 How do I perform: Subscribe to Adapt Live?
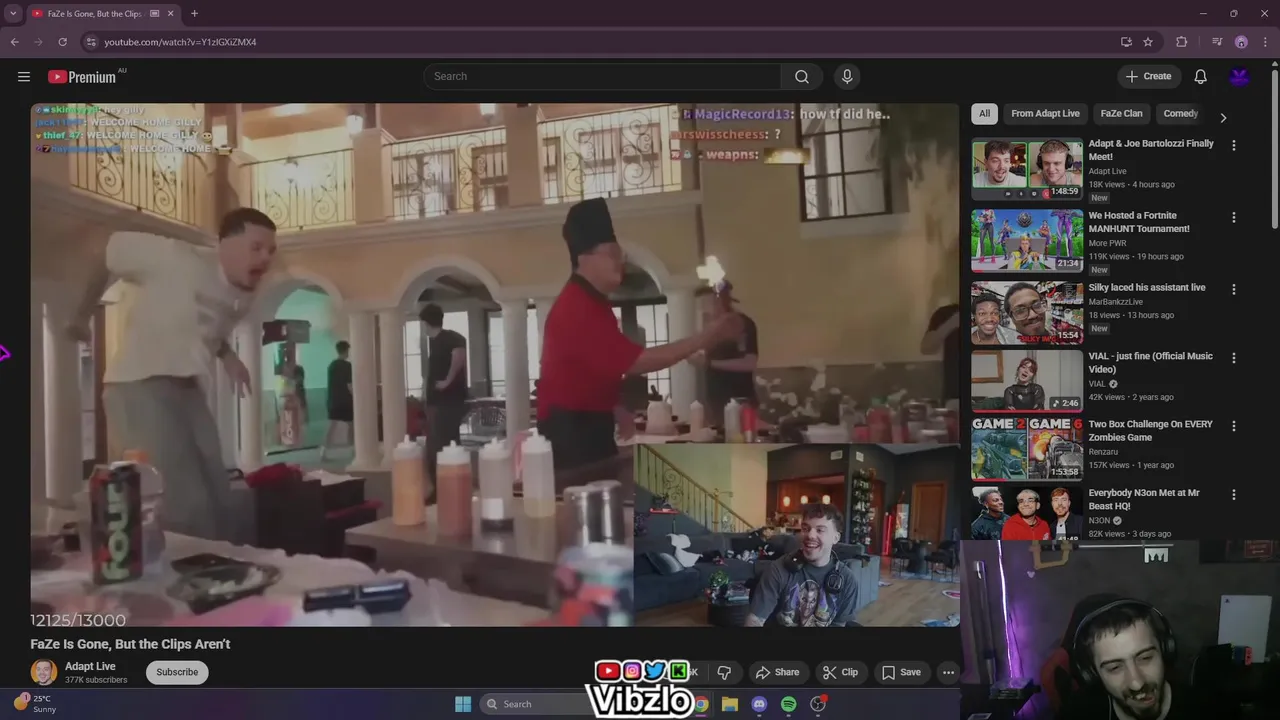[x=177, y=672]
